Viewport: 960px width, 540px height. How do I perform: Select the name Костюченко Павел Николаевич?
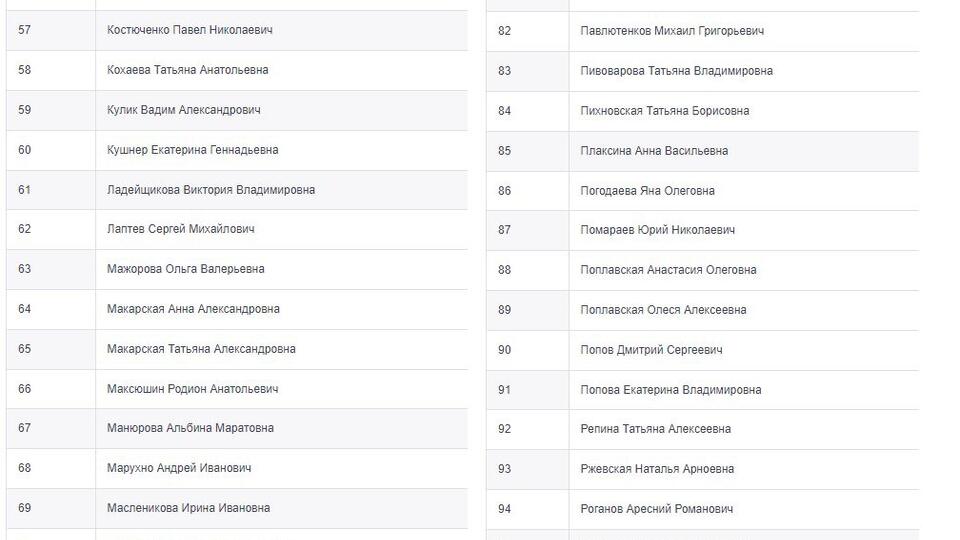[190, 30]
